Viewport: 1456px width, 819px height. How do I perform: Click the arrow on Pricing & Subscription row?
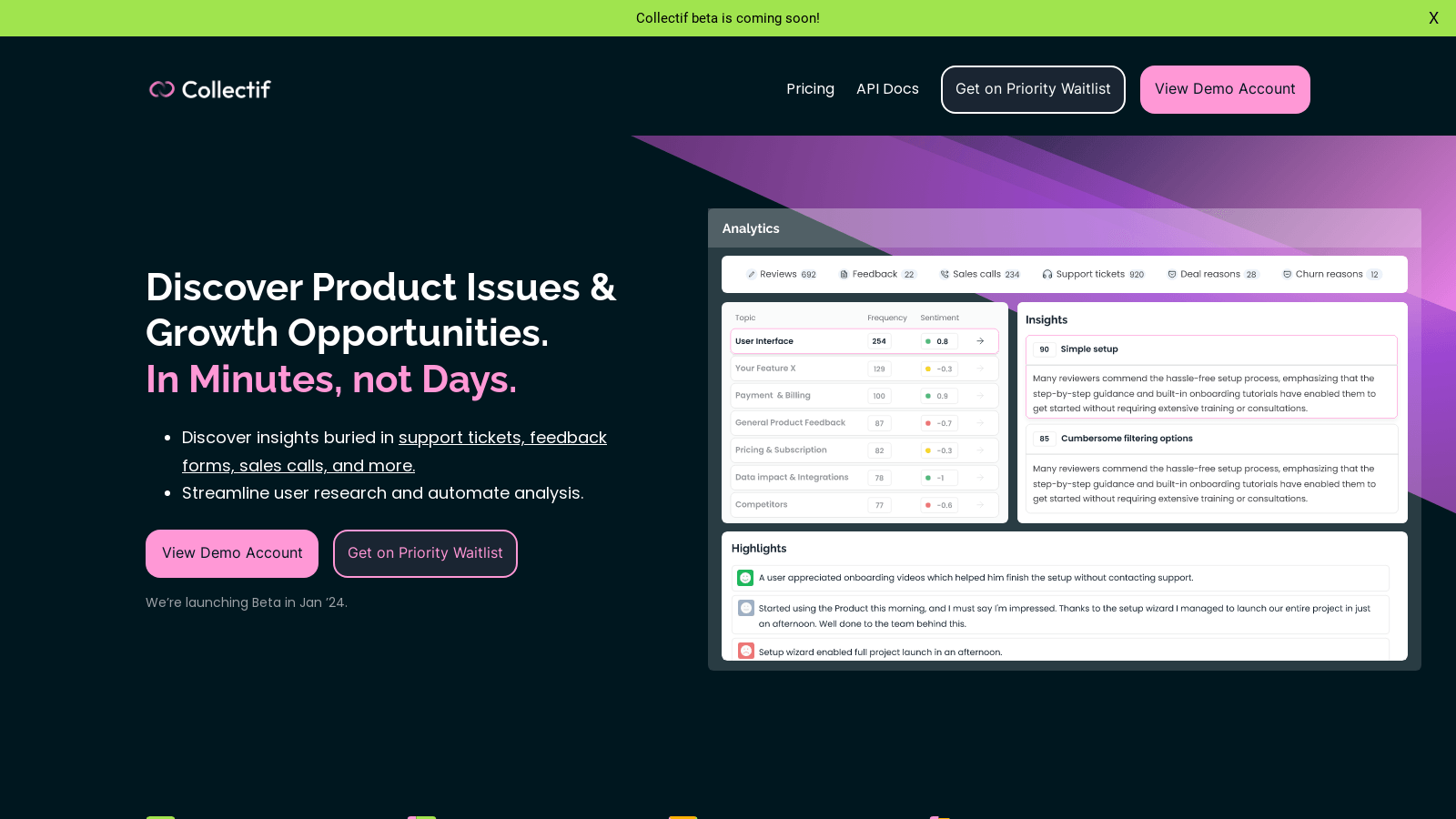[x=980, y=450]
